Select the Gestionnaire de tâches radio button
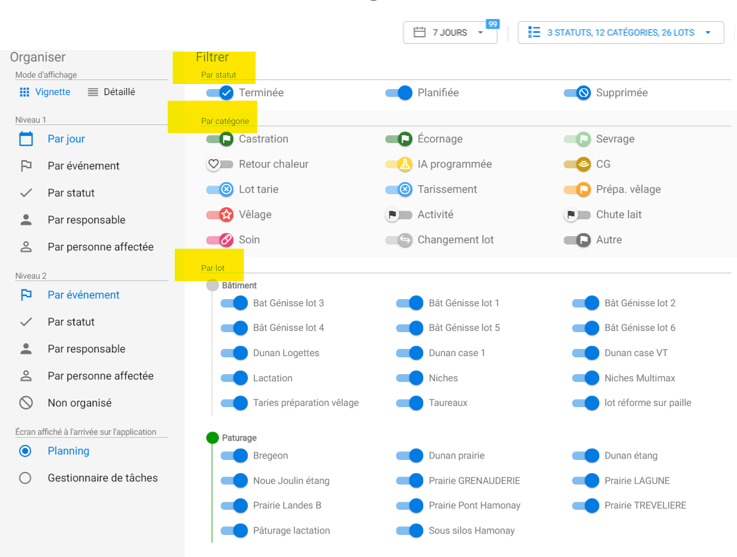This screenshot has height=557, width=737. tap(25, 478)
